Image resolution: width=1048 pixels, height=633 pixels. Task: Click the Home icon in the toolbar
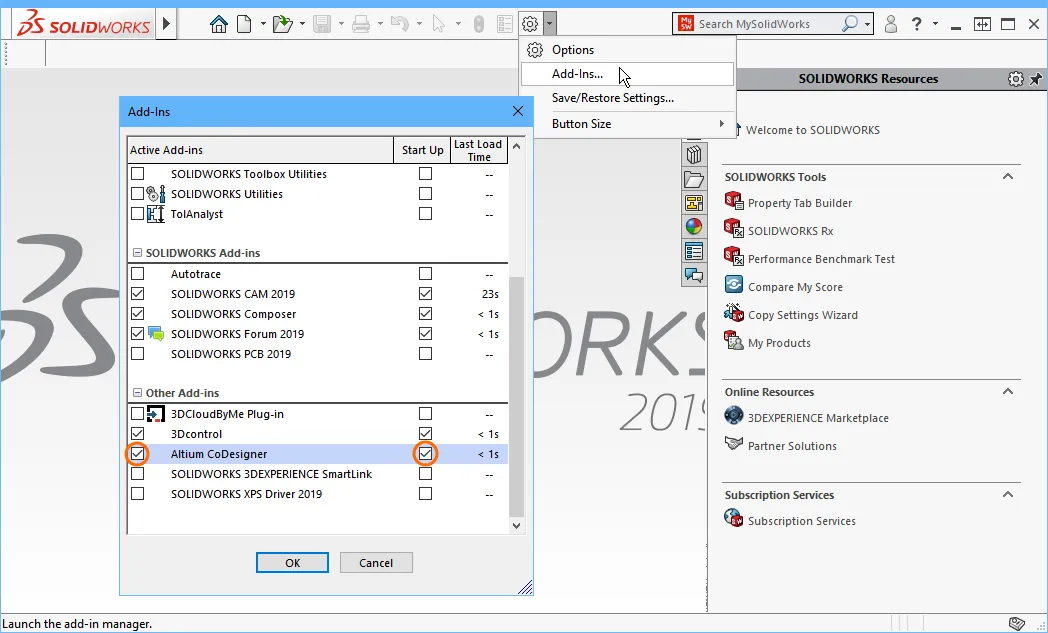[219, 24]
